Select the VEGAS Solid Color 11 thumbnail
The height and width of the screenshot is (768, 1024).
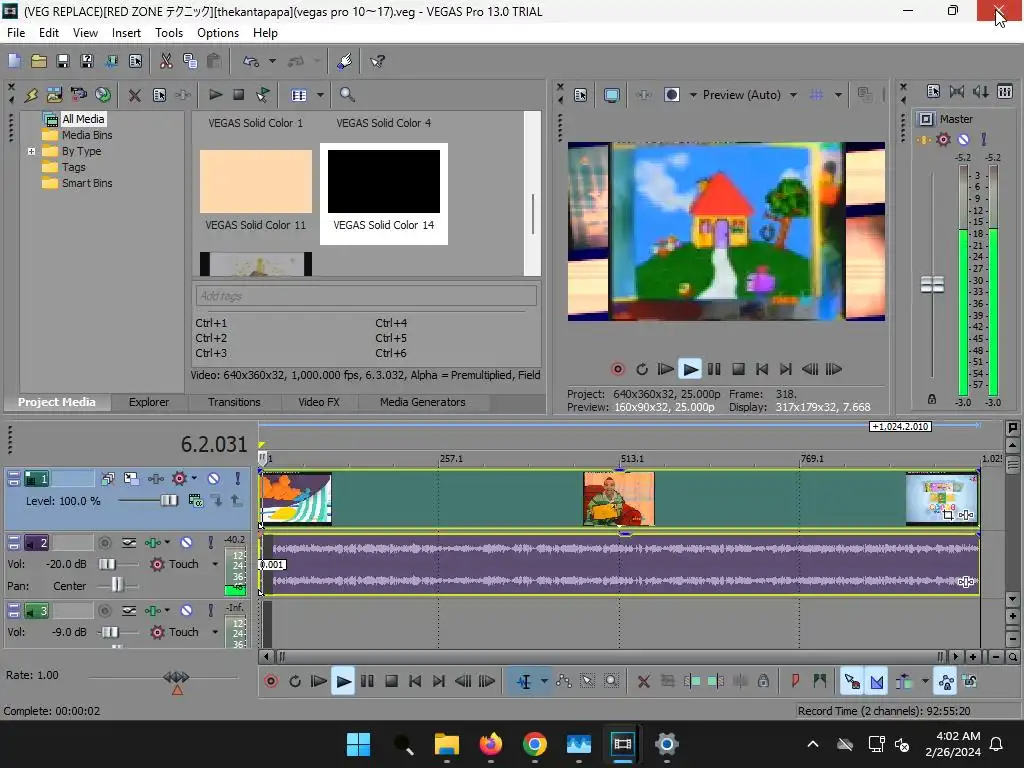click(x=255, y=182)
